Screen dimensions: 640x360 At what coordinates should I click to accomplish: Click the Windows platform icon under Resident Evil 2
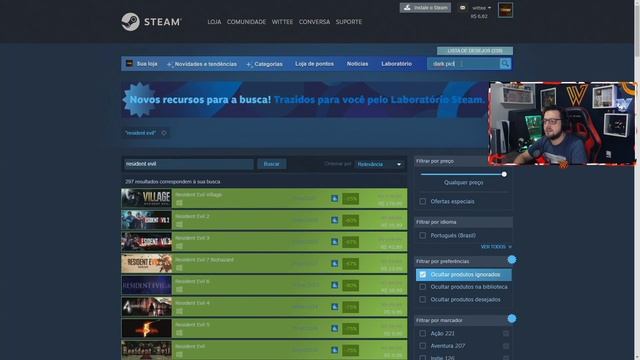(x=179, y=224)
